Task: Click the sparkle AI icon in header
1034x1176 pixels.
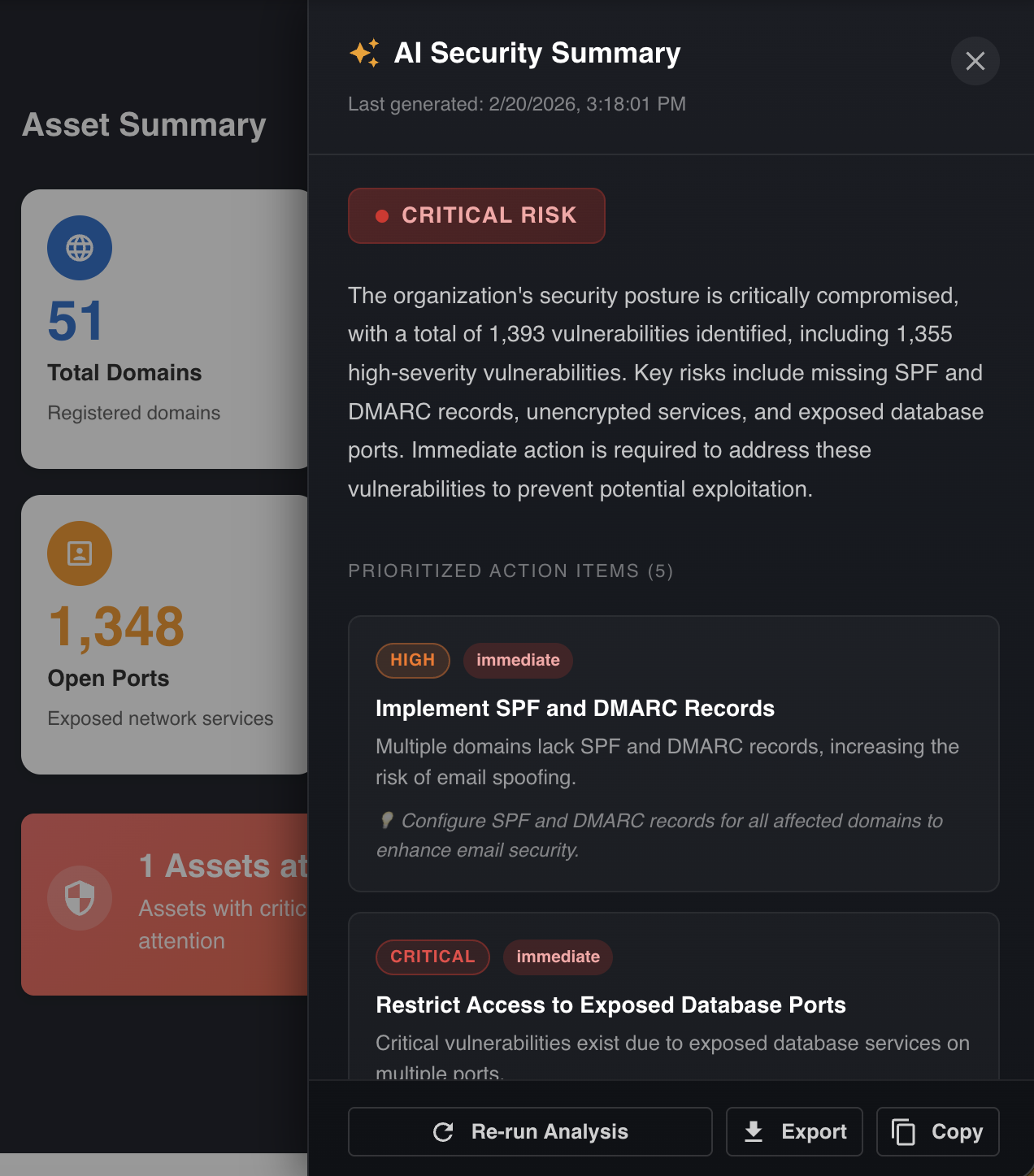Action: click(364, 53)
